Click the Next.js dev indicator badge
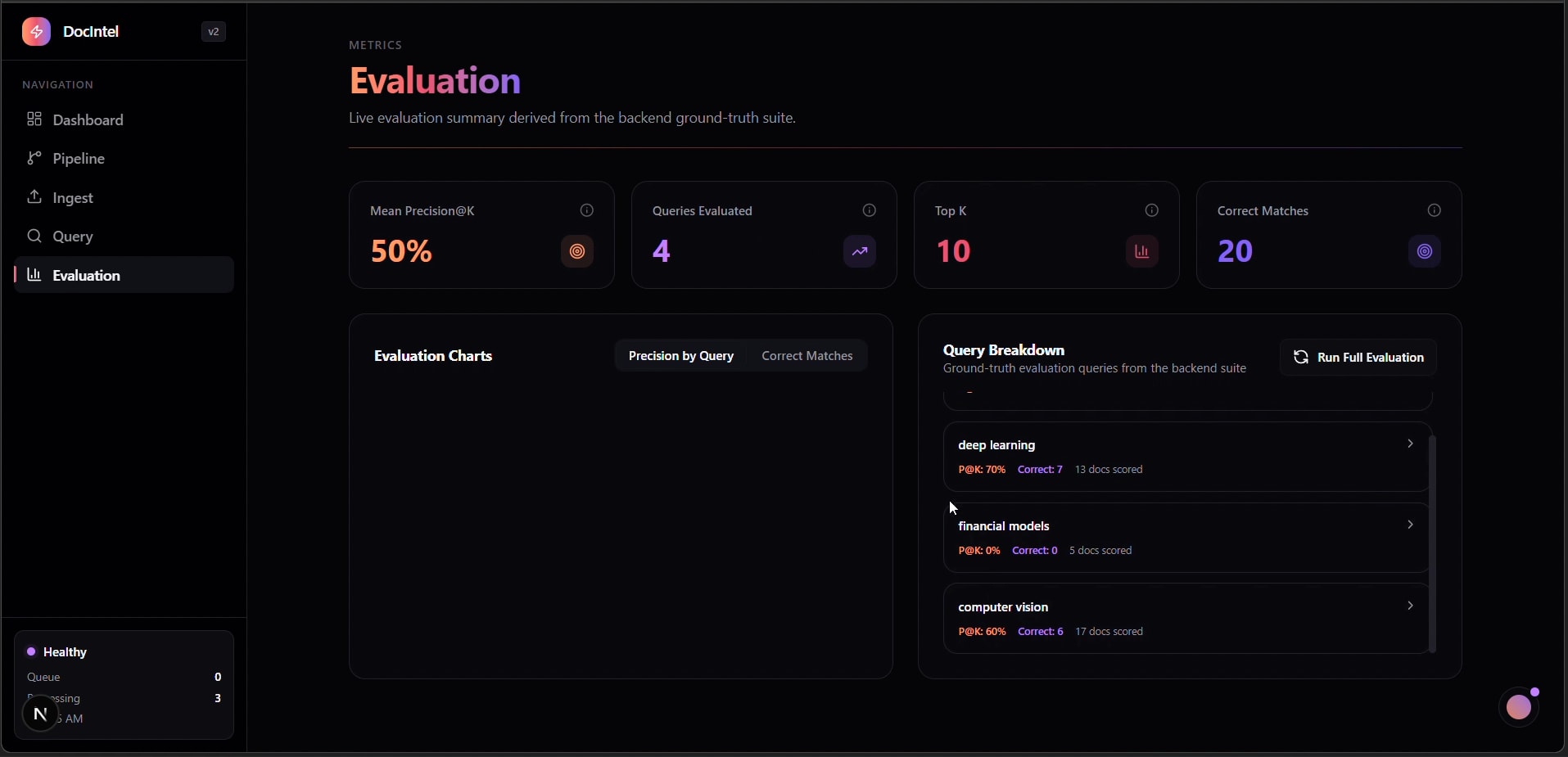 (39, 714)
